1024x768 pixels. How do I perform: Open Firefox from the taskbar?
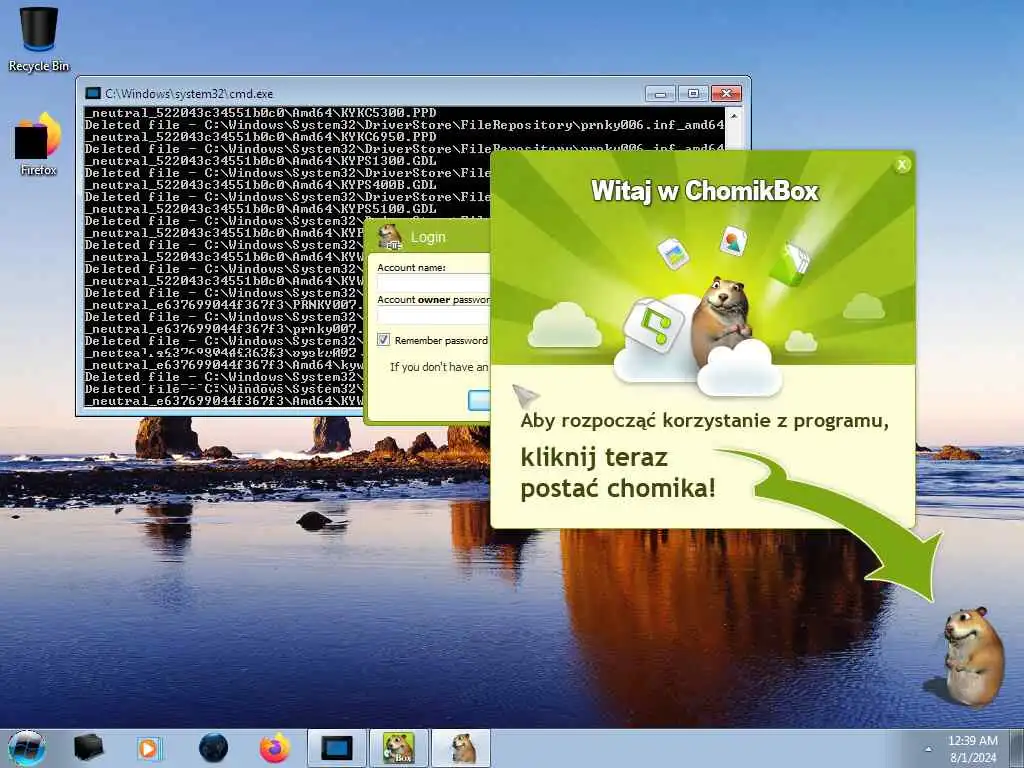tap(275, 748)
